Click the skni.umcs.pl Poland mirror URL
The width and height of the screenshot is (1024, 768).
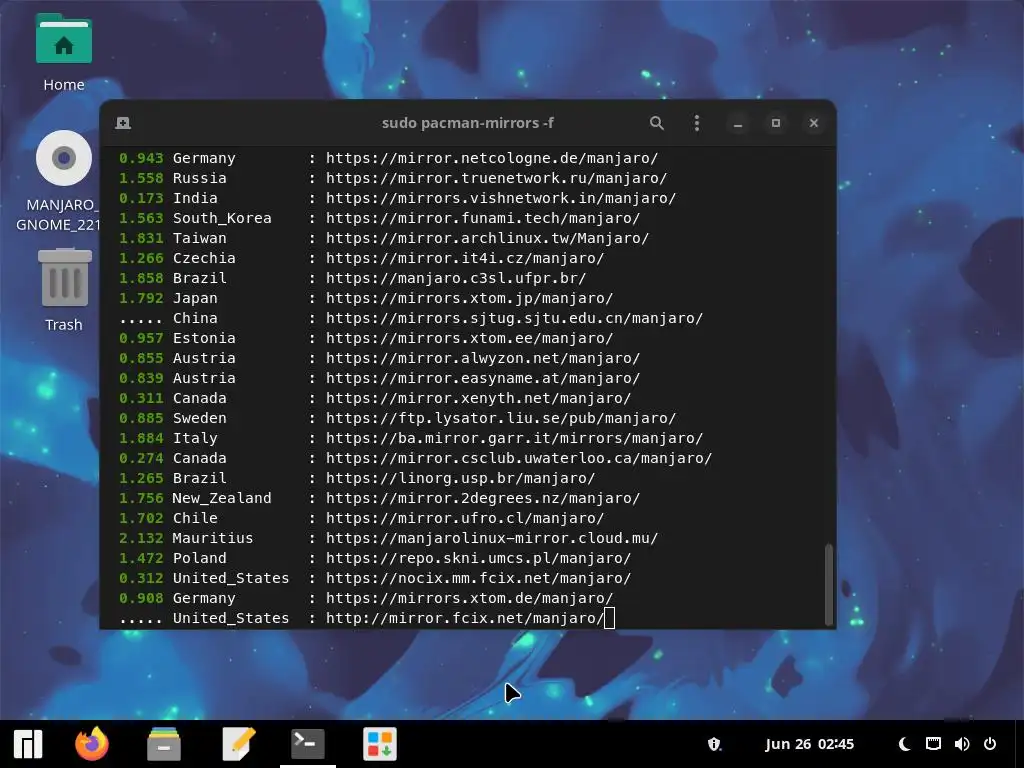(x=478, y=558)
